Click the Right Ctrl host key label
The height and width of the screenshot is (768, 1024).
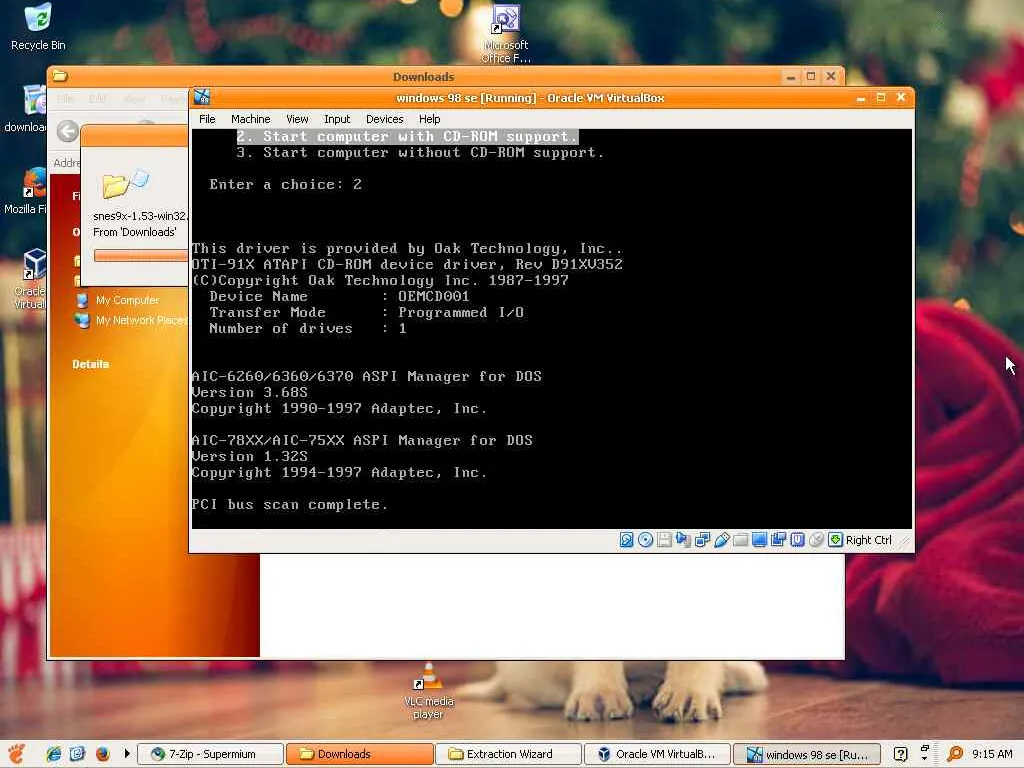[x=868, y=540]
